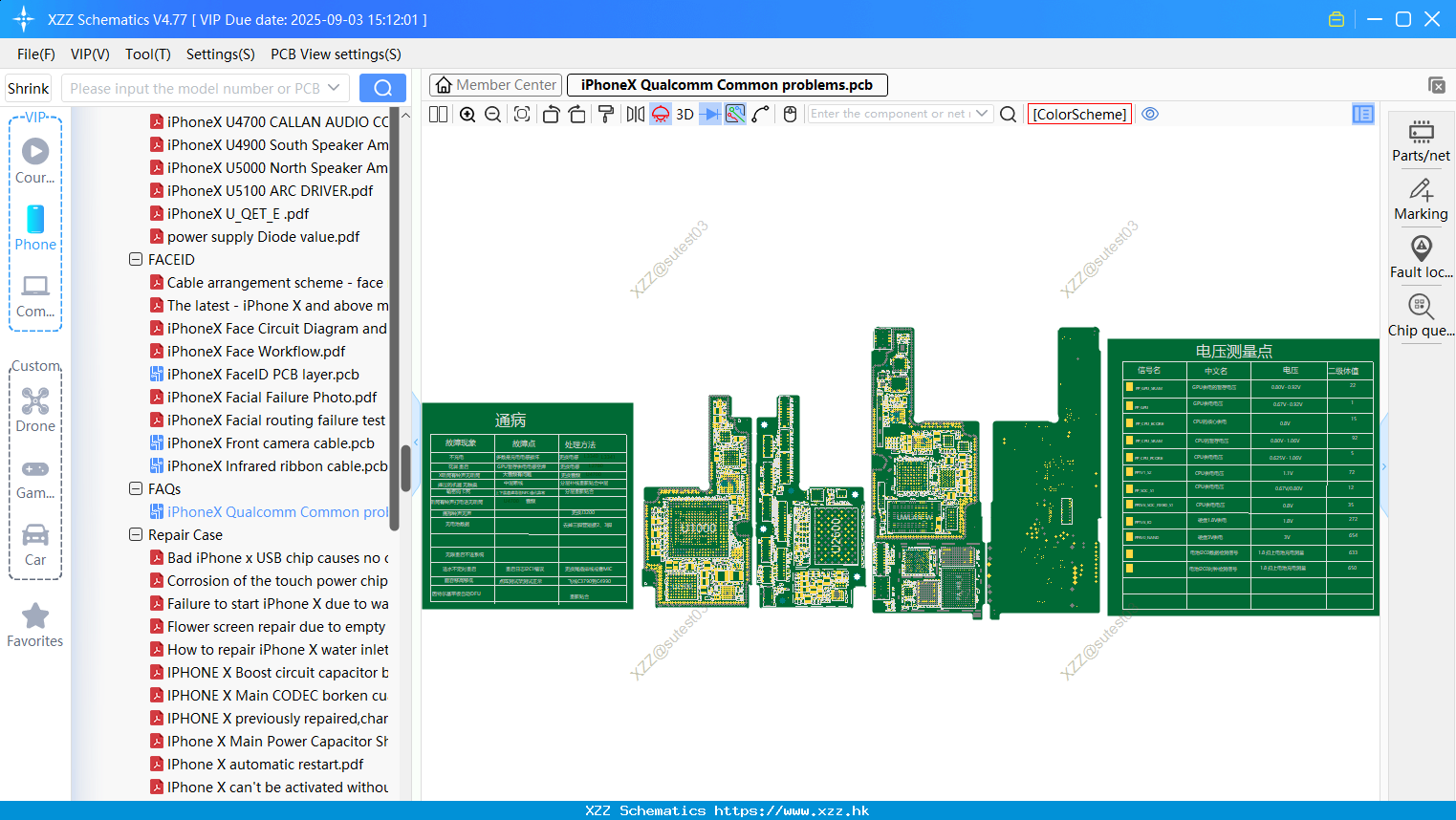The height and width of the screenshot is (820, 1456).
Task: Click the yellow VIP bag icon in title bar
Action: [x=1336, y=19]
